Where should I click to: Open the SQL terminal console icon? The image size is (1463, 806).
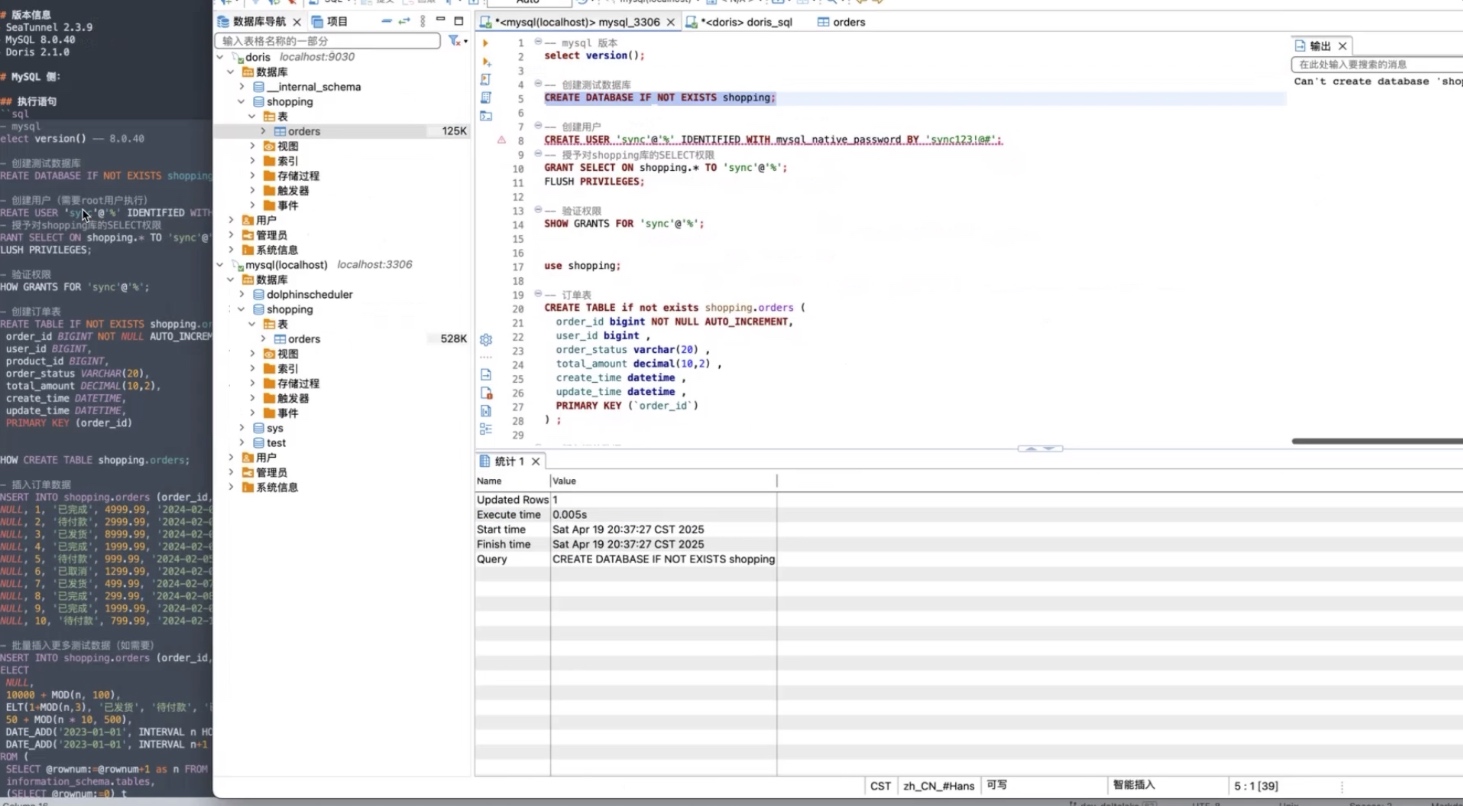point(486,116)
